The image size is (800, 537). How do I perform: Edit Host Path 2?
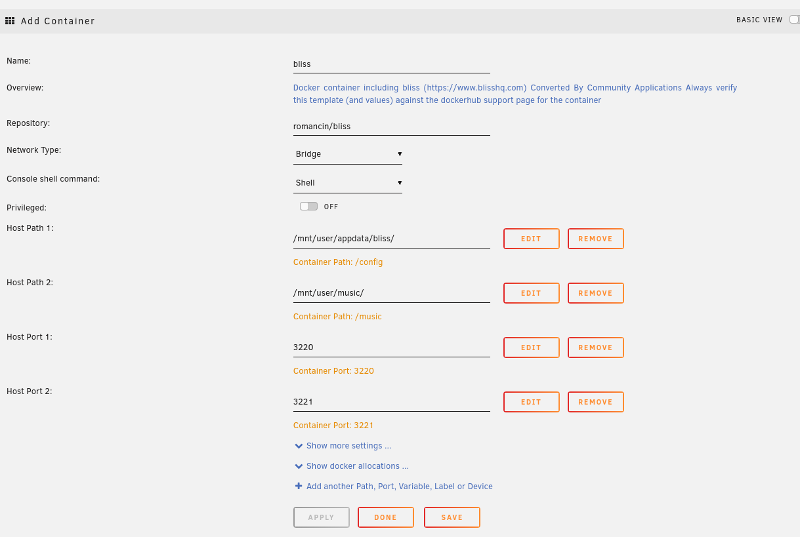coord(531,293)
